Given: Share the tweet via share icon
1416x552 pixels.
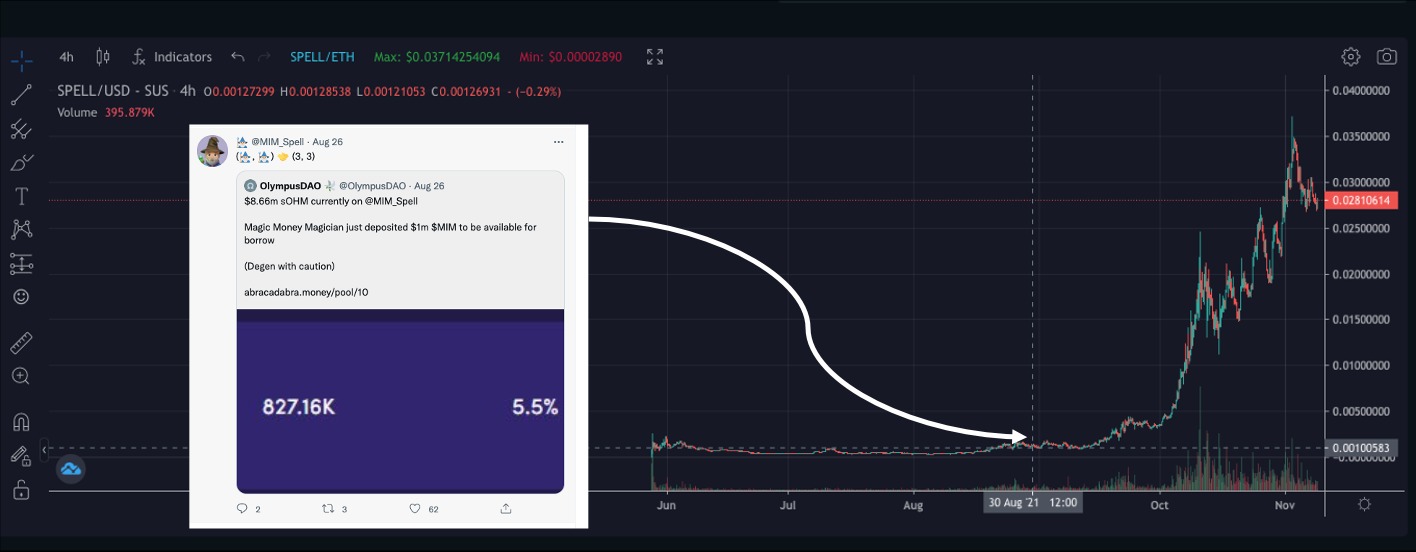Looking at the screenshot, I should click(505, 508).
